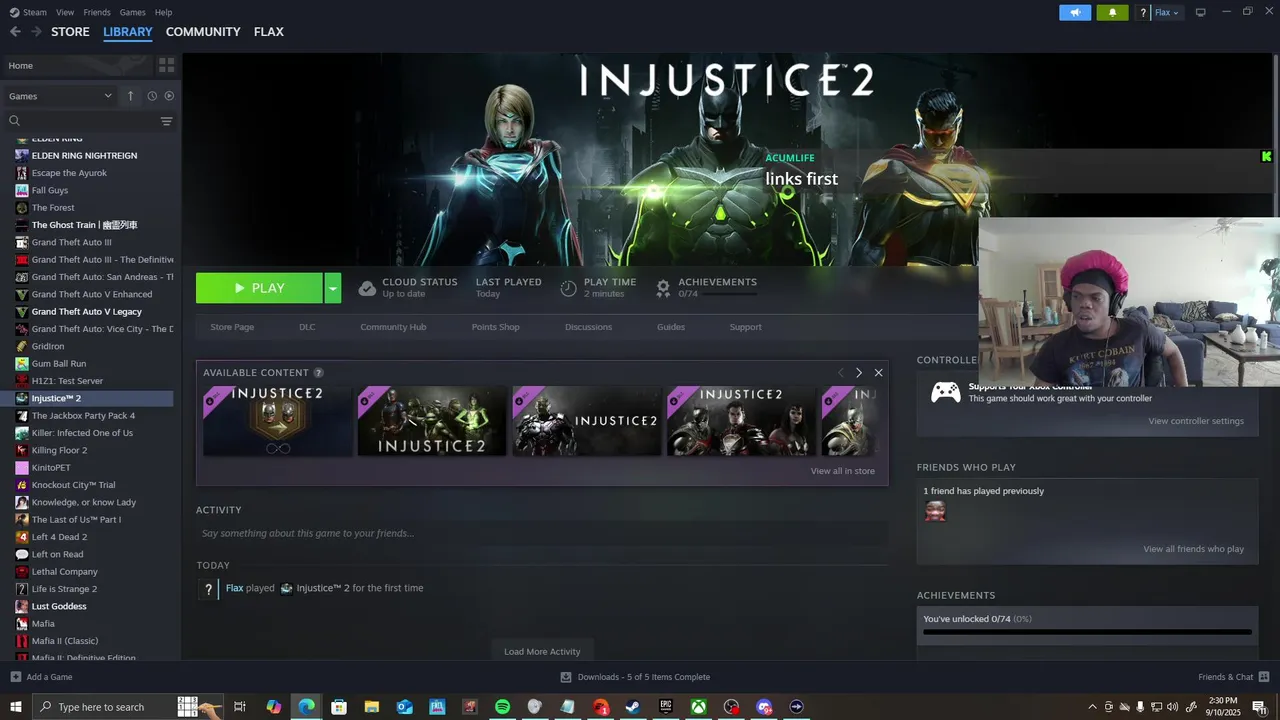
Task: Open advanced filter options icon
Action: point(166,121)
